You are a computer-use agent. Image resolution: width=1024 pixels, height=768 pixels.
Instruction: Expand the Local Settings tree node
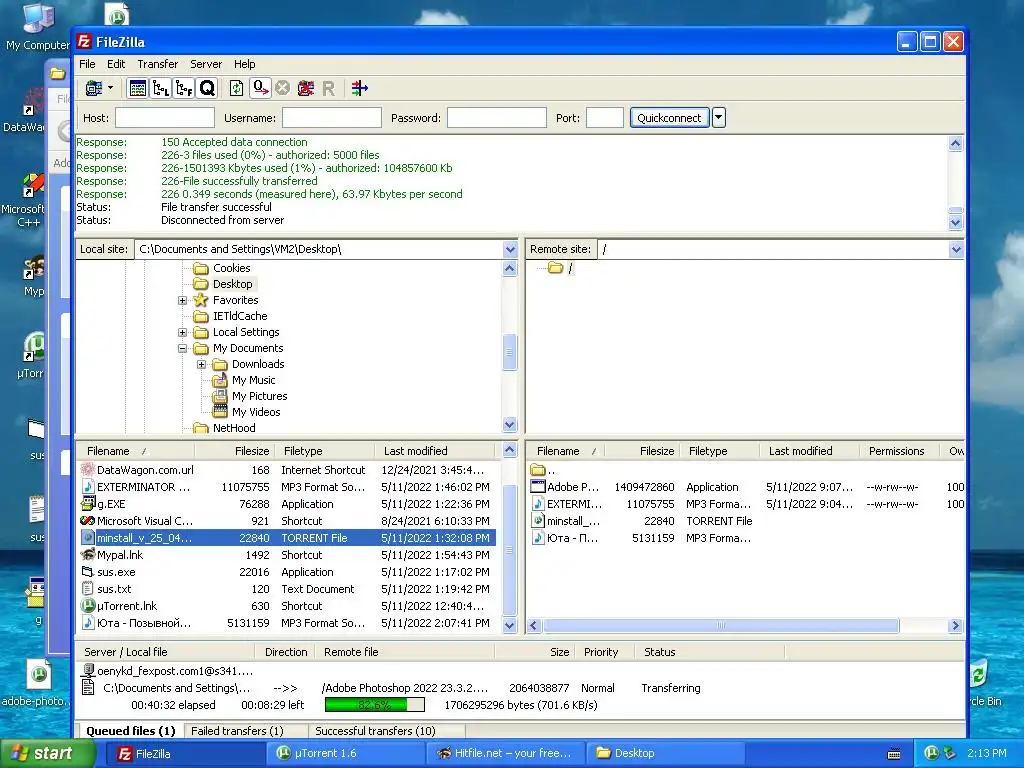183,332
